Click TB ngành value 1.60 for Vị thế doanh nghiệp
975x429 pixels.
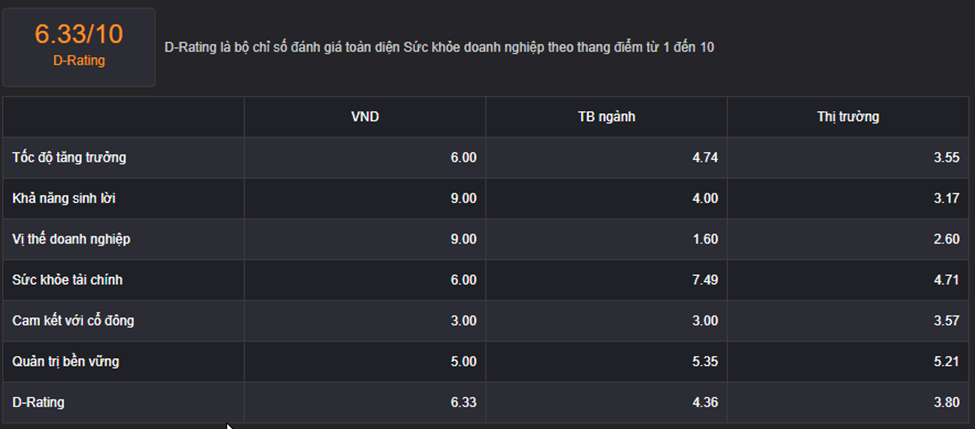[x=705, y=239]
